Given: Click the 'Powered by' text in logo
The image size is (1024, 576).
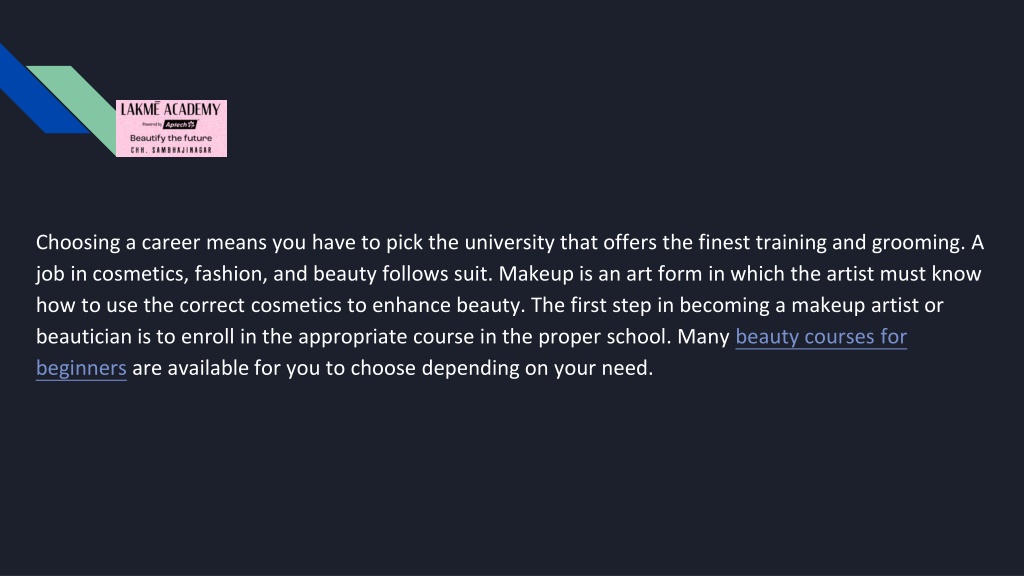Looking at the screenshot, I should (152, 124).
